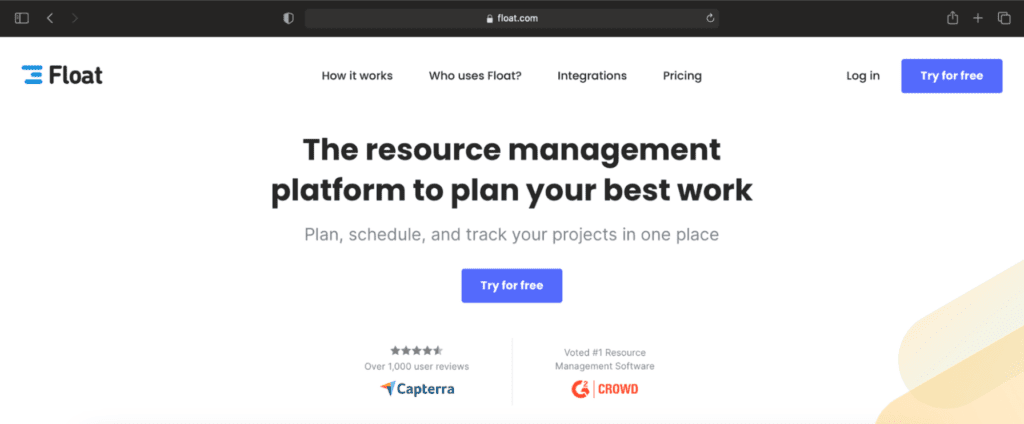Click the Capterra logo
Image resolution: width=1024 pixels, height=424 pixels.
tap(417, 388)
